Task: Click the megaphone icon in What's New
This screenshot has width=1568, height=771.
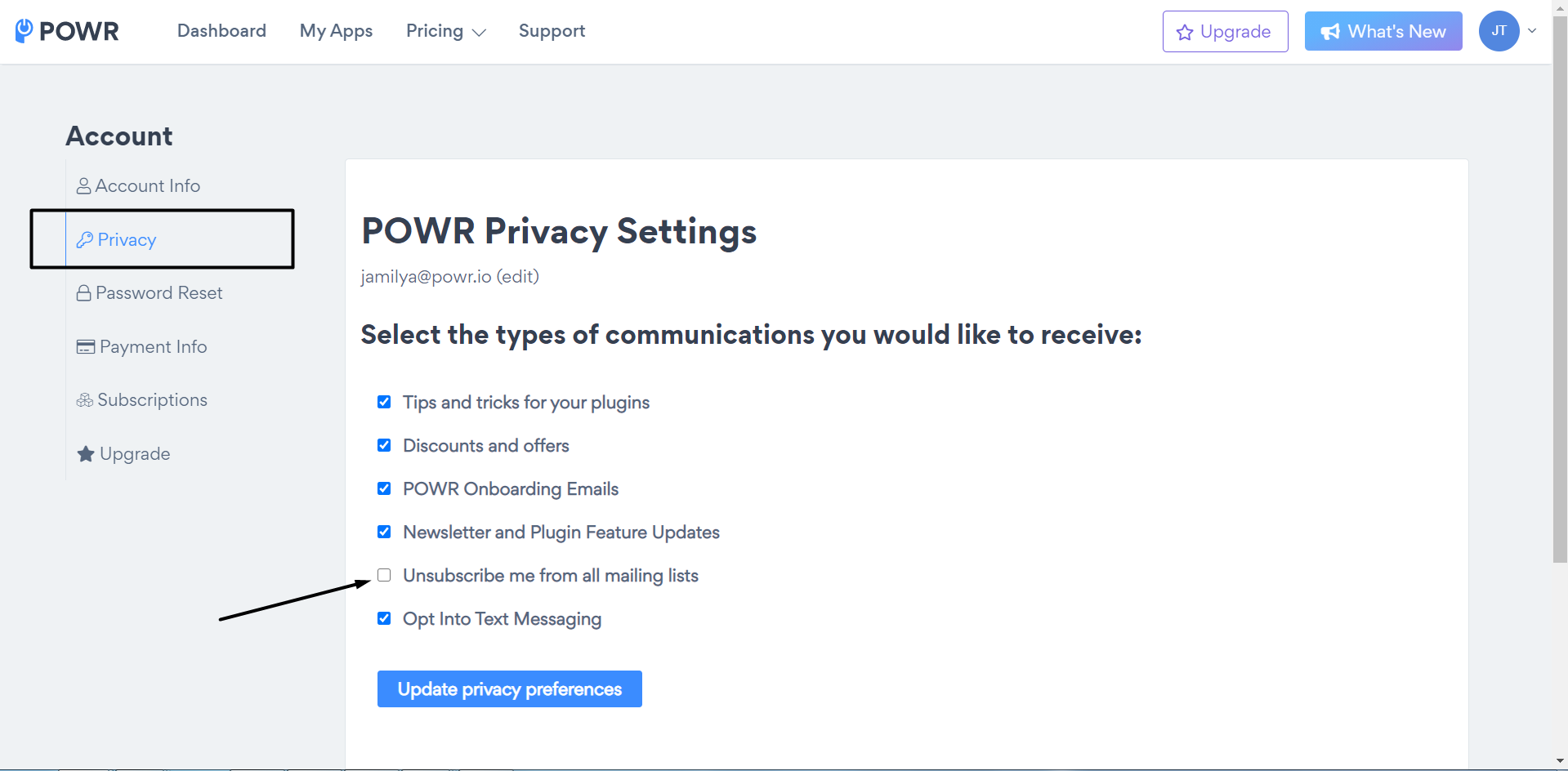Action: point(1330,32)
